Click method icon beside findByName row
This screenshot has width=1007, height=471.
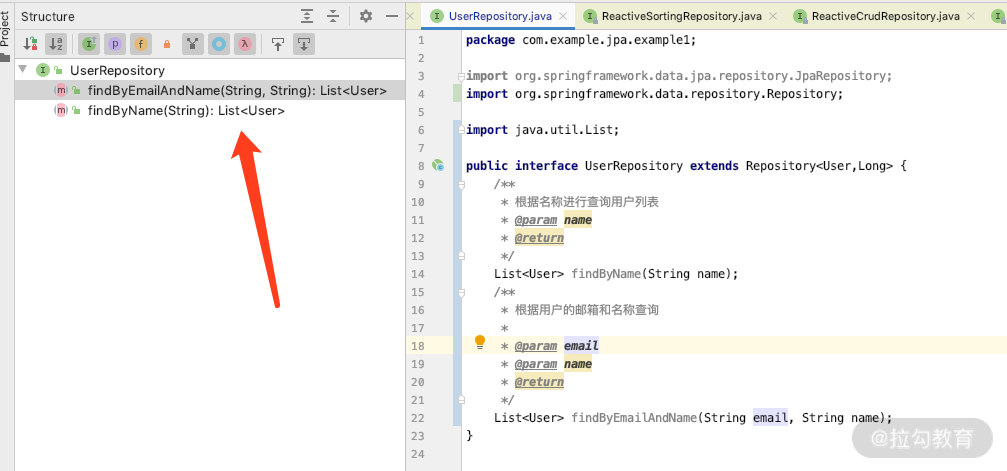[60, 111]
